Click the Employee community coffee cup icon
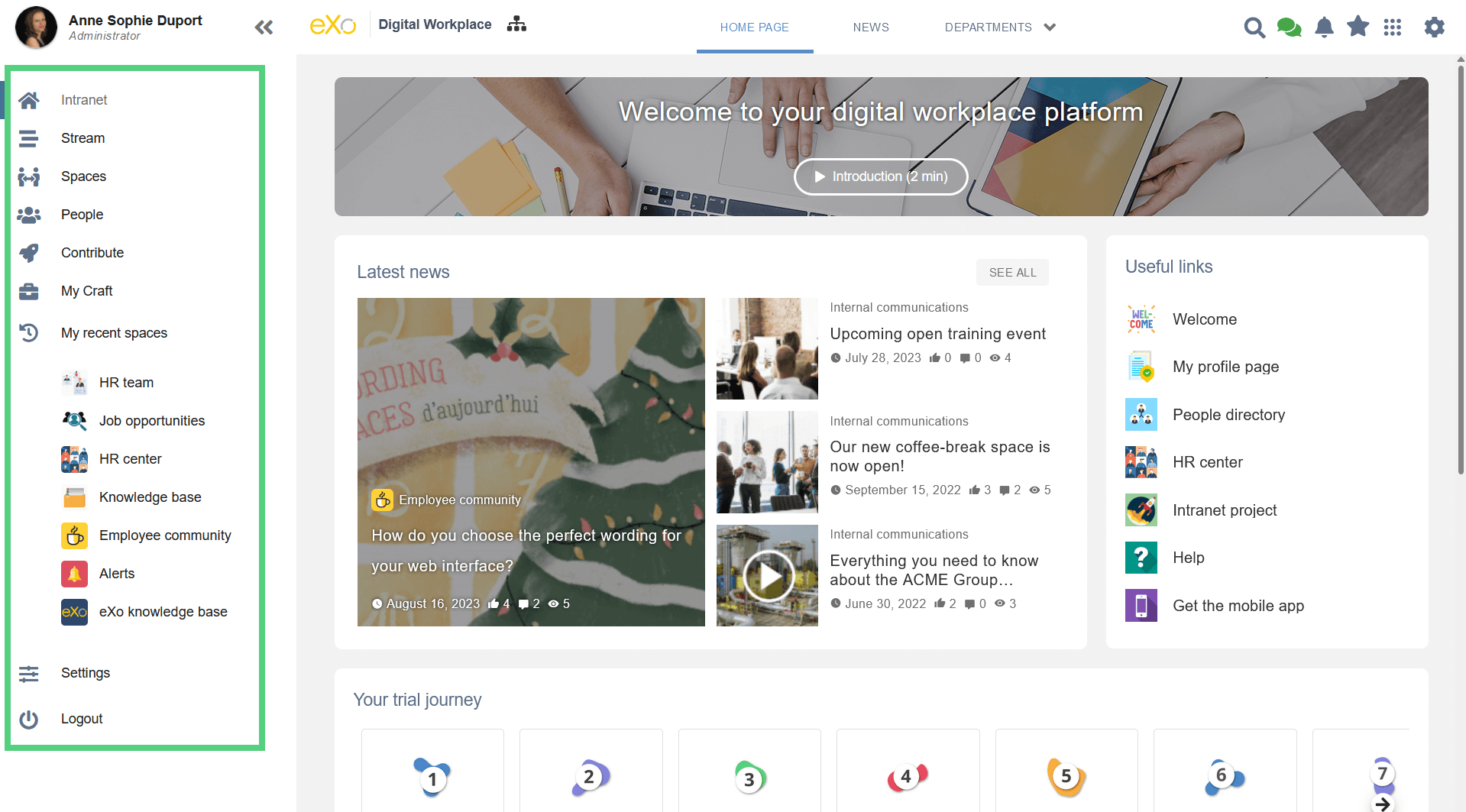1466x812 pixels. (74, 535)
